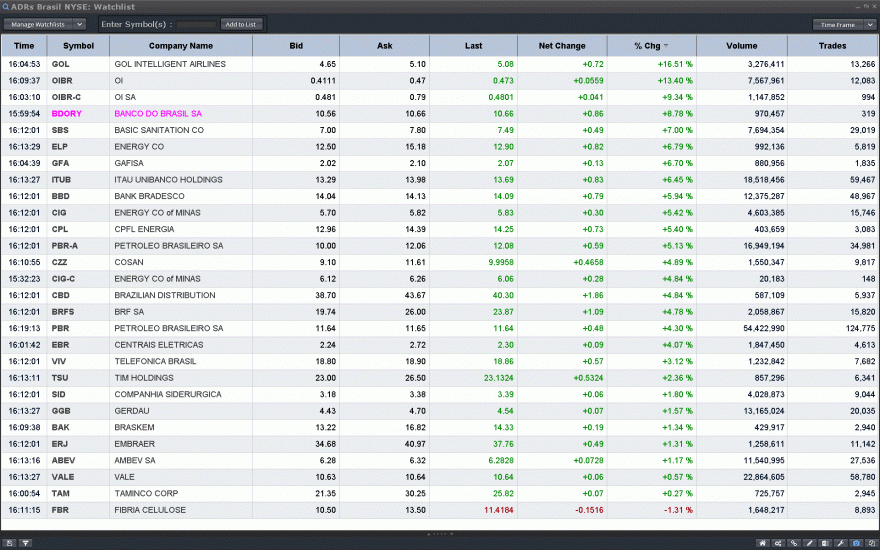Viewport: 880px width, 550px height.
Task: Click the Enter Symbol(s) input field
Action: (x=196, y=24)
